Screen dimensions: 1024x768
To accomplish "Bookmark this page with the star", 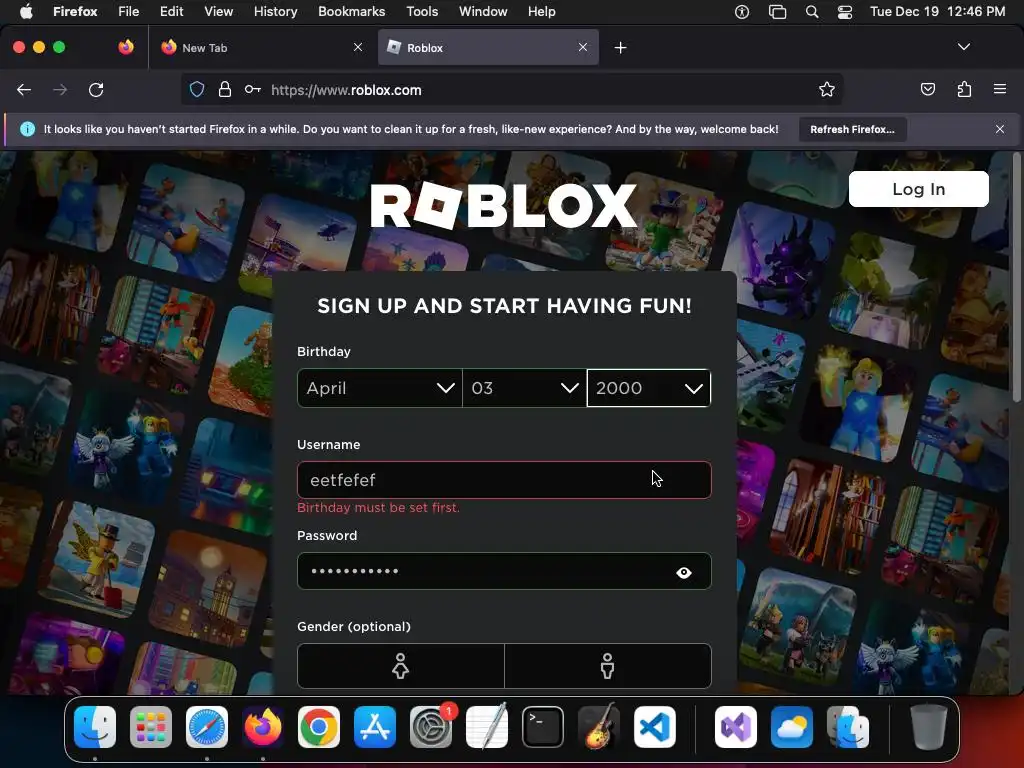I will coord(827,89).
